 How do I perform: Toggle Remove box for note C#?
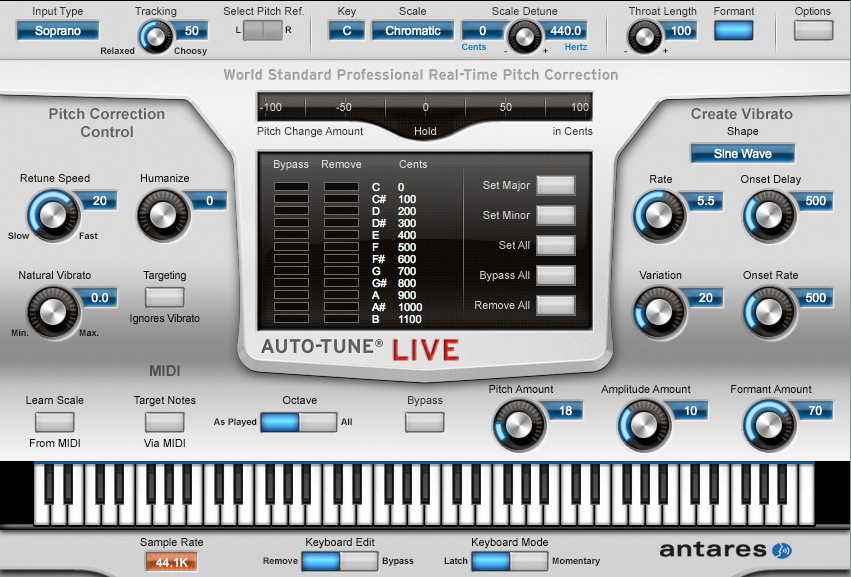(x=341, y=199)
